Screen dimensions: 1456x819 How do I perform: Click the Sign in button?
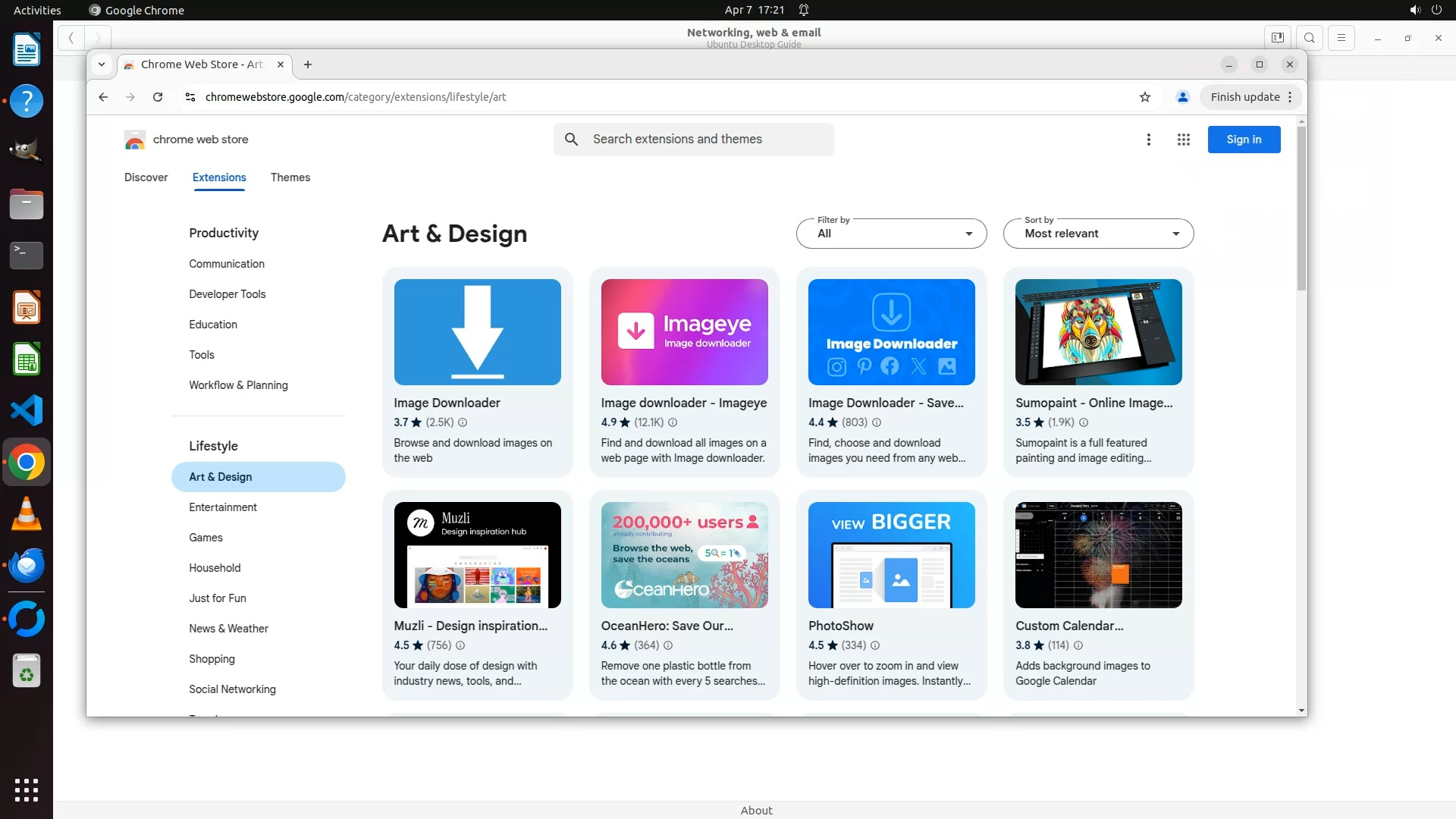point(1244,140)
